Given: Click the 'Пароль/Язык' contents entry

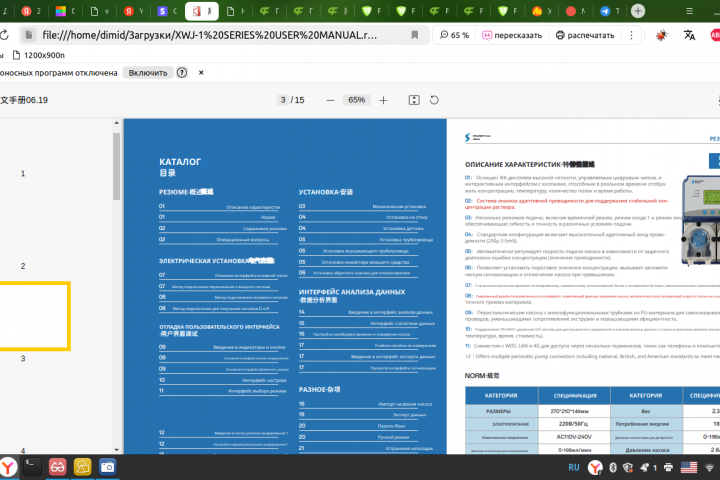Looking at the screenshot, I should [x=391, y=426].
